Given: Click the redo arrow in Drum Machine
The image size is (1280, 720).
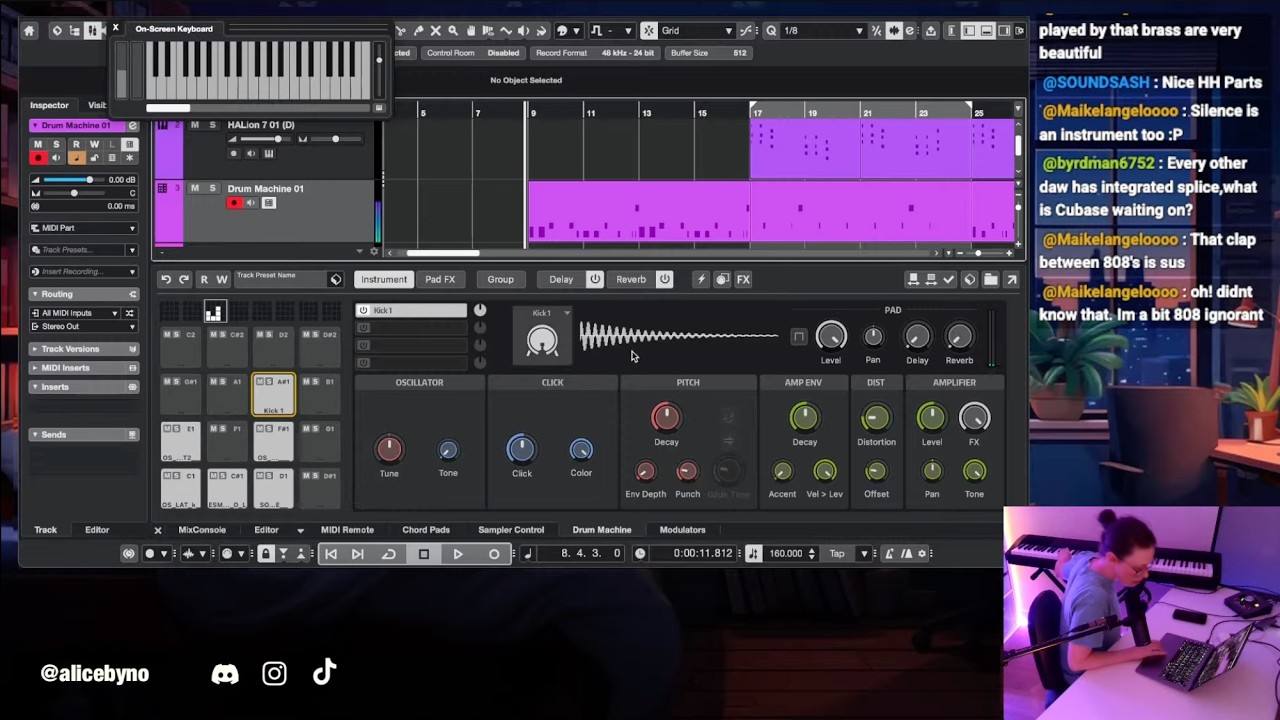Looking at the screenshot, I should (x=184, y=280).
